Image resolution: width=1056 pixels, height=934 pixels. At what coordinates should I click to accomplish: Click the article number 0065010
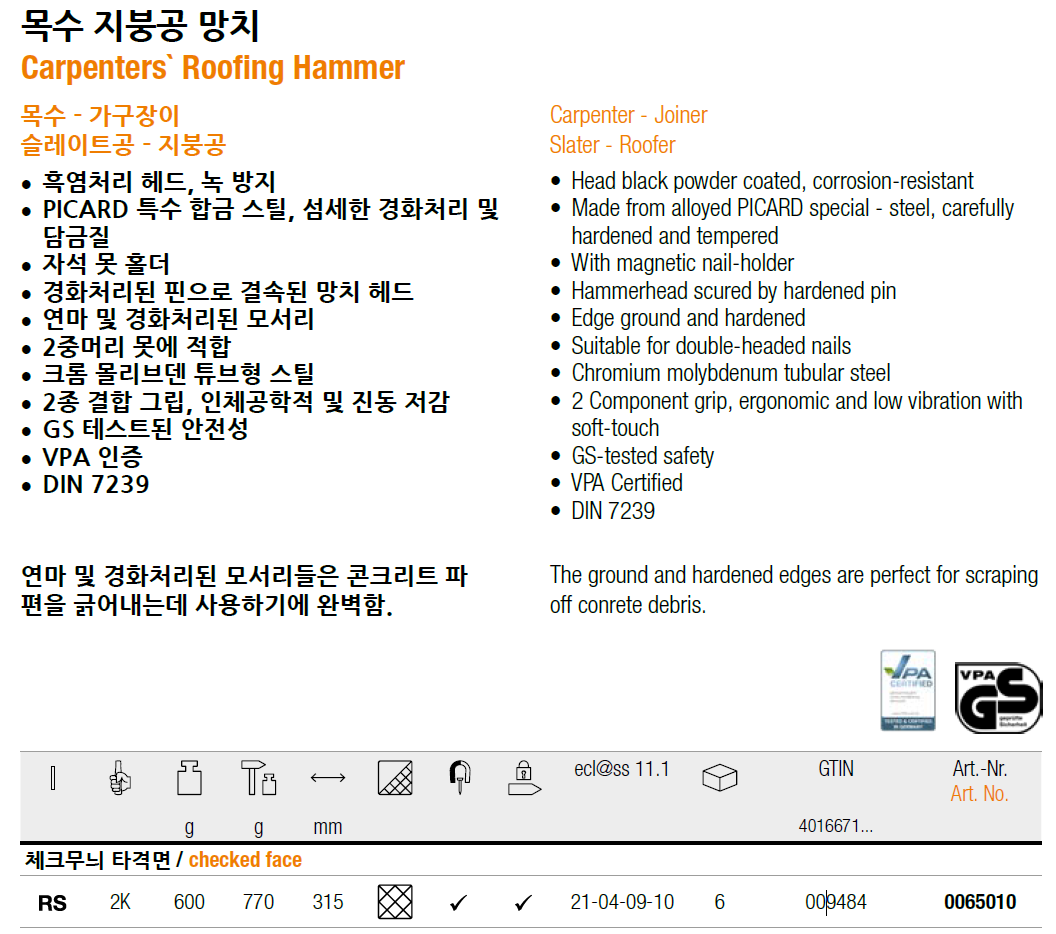tap(980, 902)
